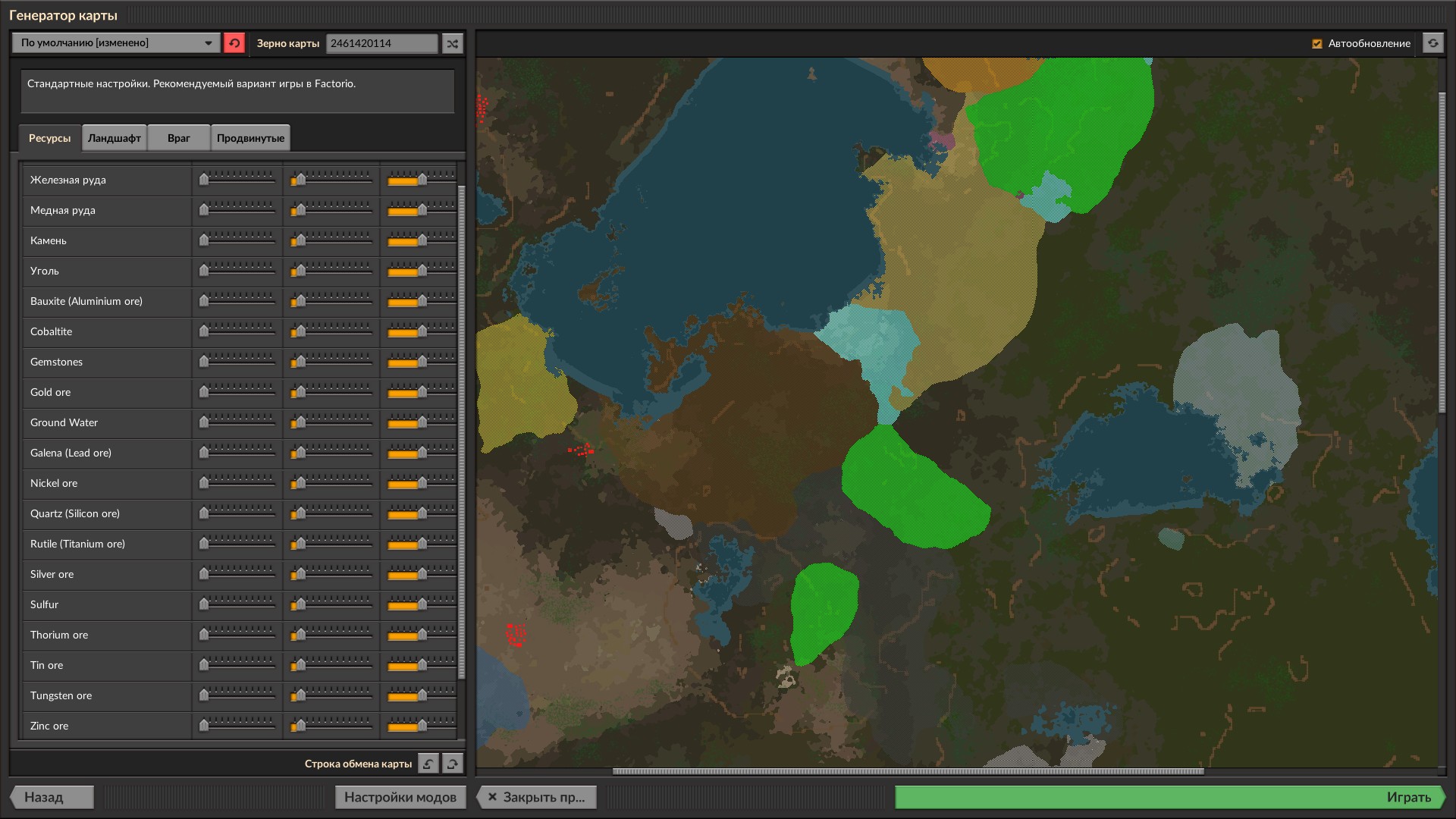Image resolution: width=1456 pixels, height=819 pixels.
Task: Click the Зерно карты seed input field
Action: tap(382, 43)
